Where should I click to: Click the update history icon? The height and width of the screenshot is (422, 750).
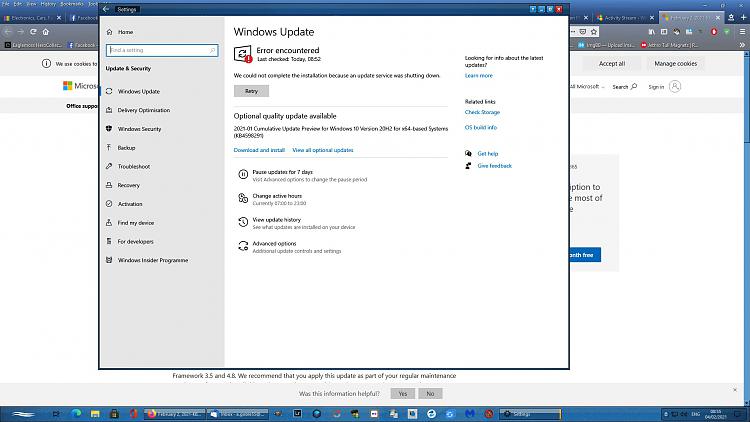click(243, 222)
